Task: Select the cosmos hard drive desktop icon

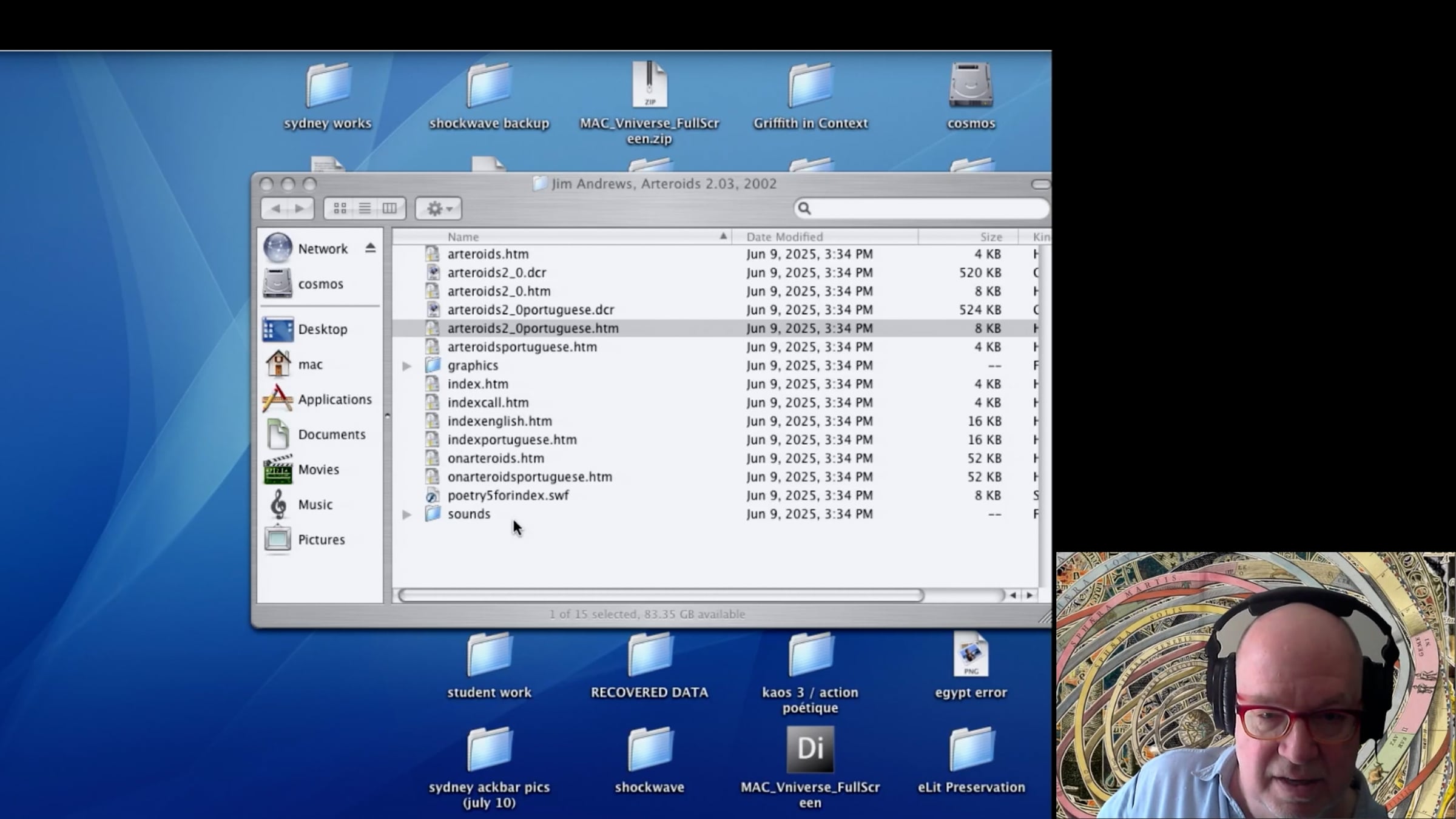Action: coord(971,85)
